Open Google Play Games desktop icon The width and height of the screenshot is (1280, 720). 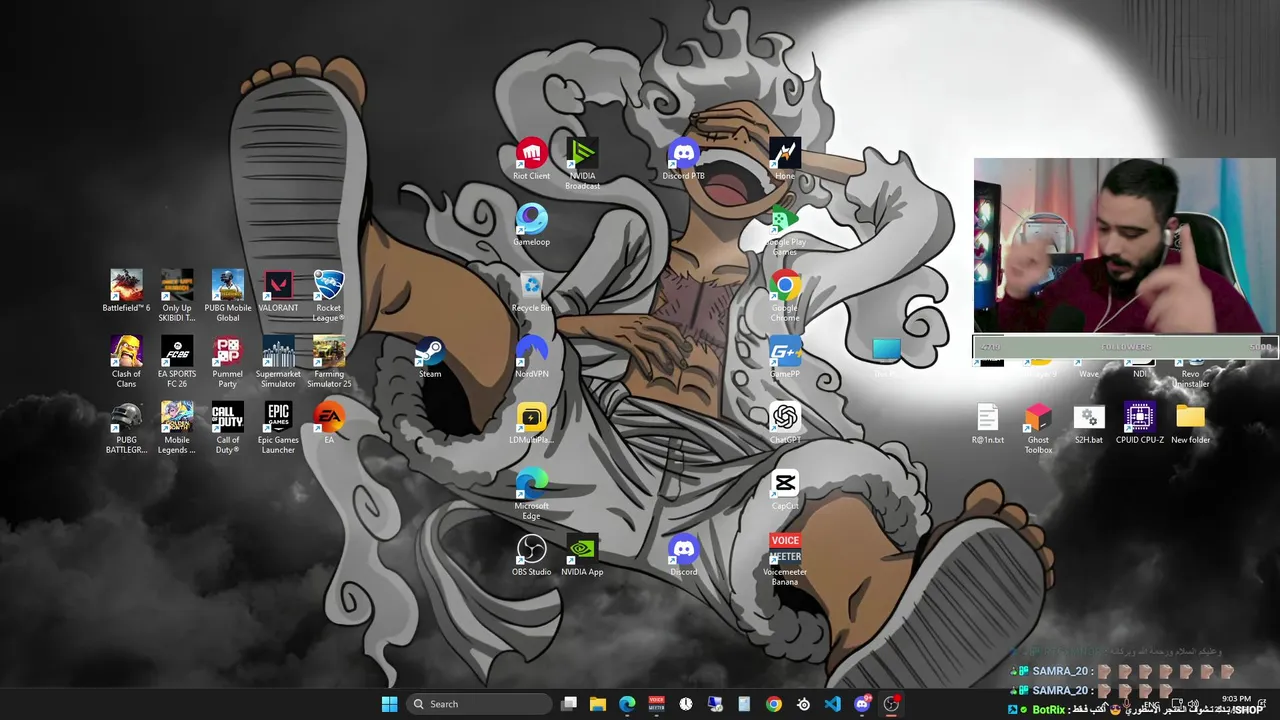[x=785, y=230]
